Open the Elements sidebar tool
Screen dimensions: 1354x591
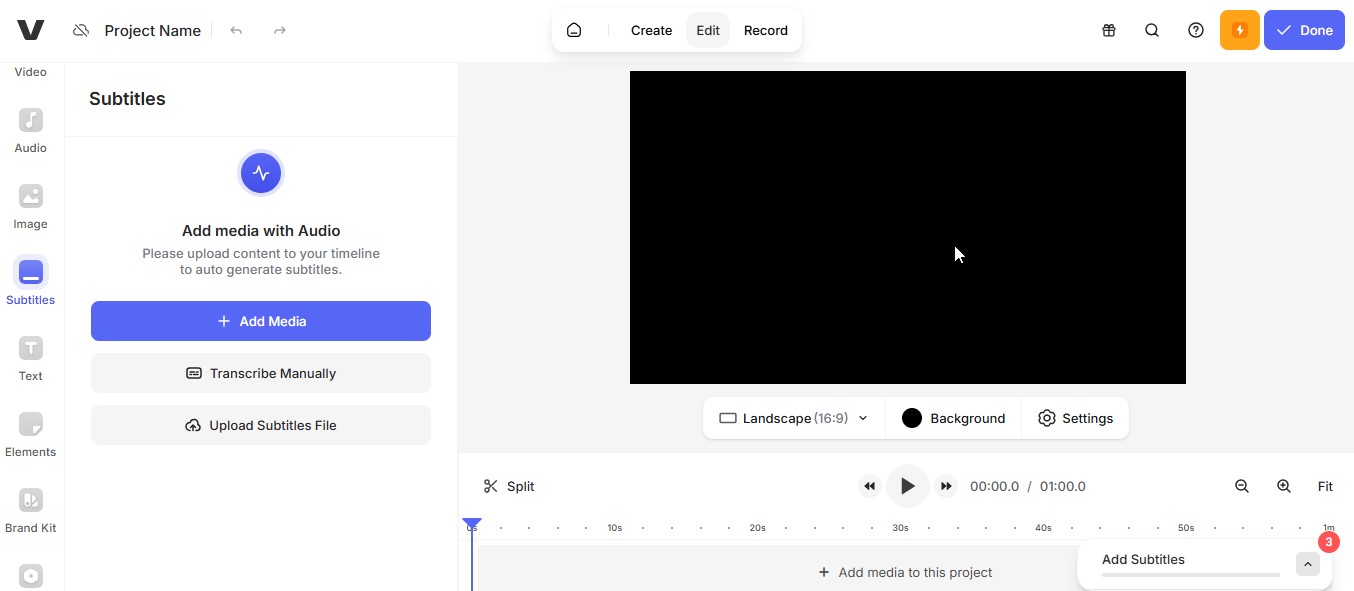point(31,434)
